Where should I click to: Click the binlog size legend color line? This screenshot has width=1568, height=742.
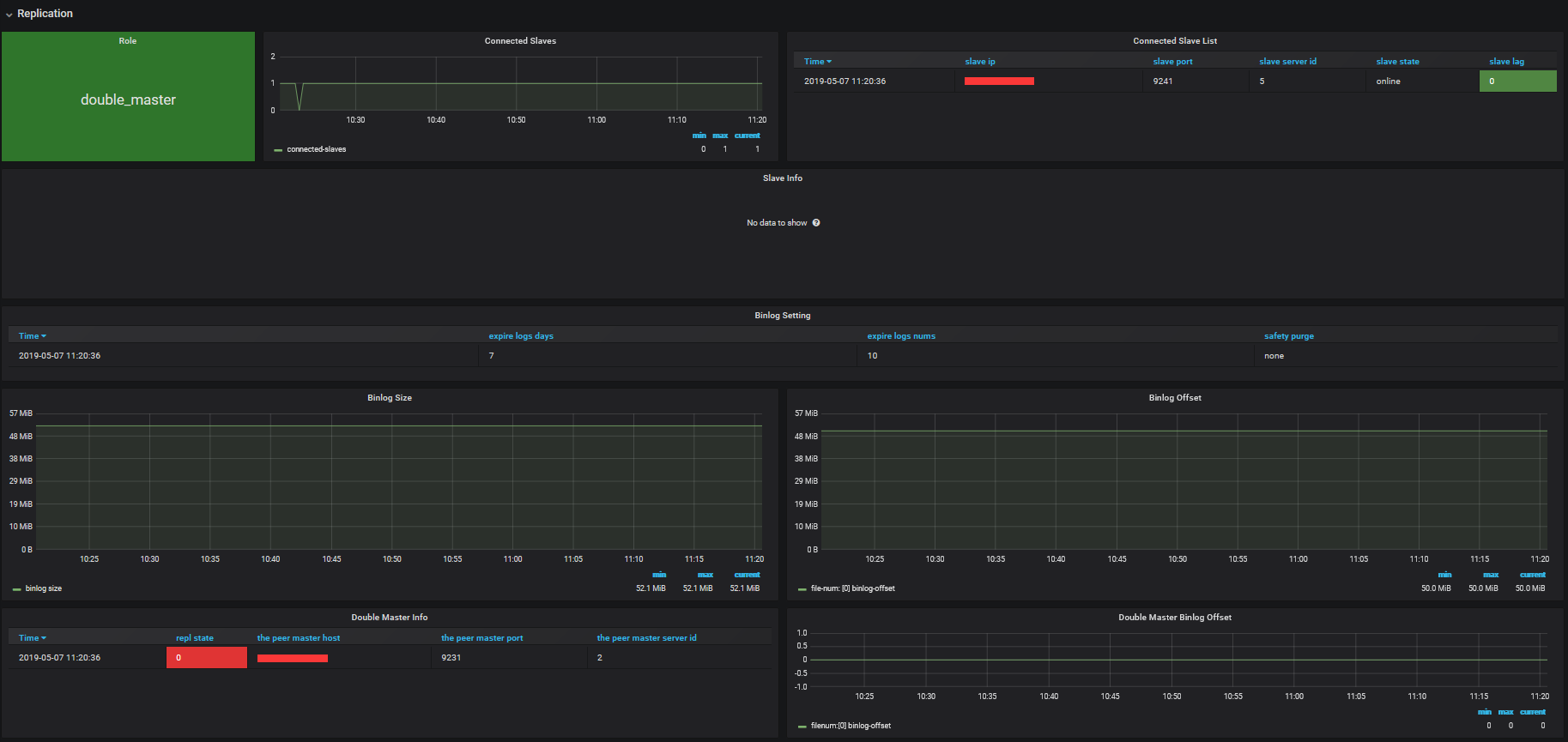click(x=17, y=589)
